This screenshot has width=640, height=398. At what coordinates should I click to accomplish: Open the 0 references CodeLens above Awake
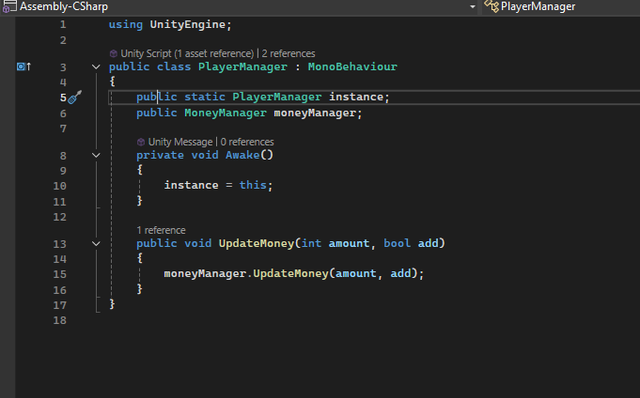pyautogui.click(x=247, y=142)
